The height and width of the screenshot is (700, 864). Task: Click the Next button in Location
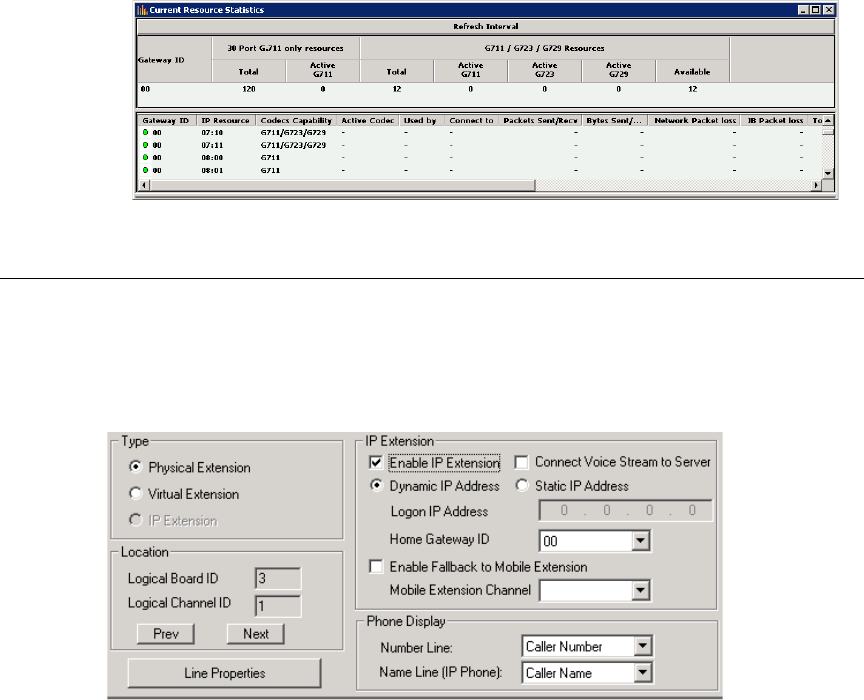pyautogui.click(x=255, y=634)
